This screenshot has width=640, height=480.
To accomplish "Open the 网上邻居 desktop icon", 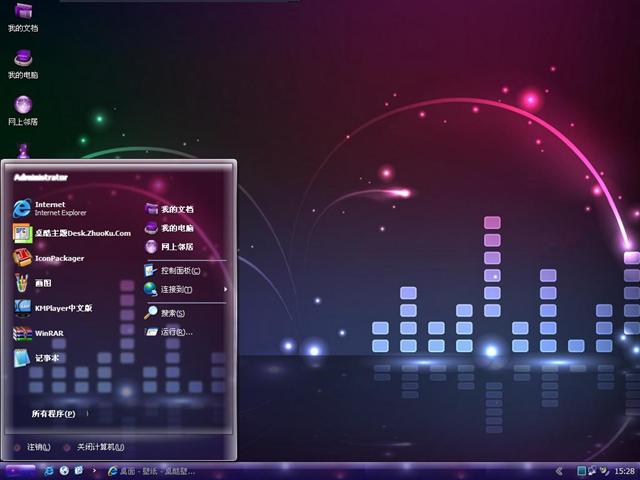I will (23, 111).
